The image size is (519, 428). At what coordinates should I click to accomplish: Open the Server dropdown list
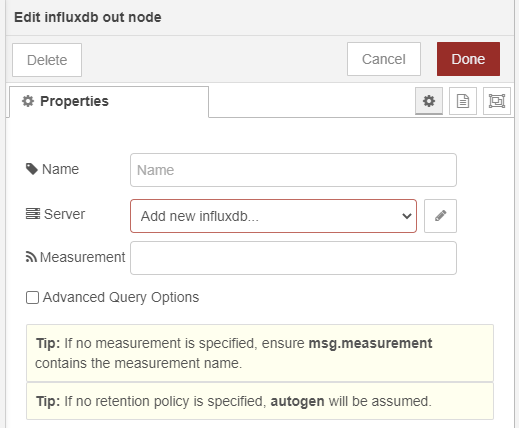click(273, 216)
